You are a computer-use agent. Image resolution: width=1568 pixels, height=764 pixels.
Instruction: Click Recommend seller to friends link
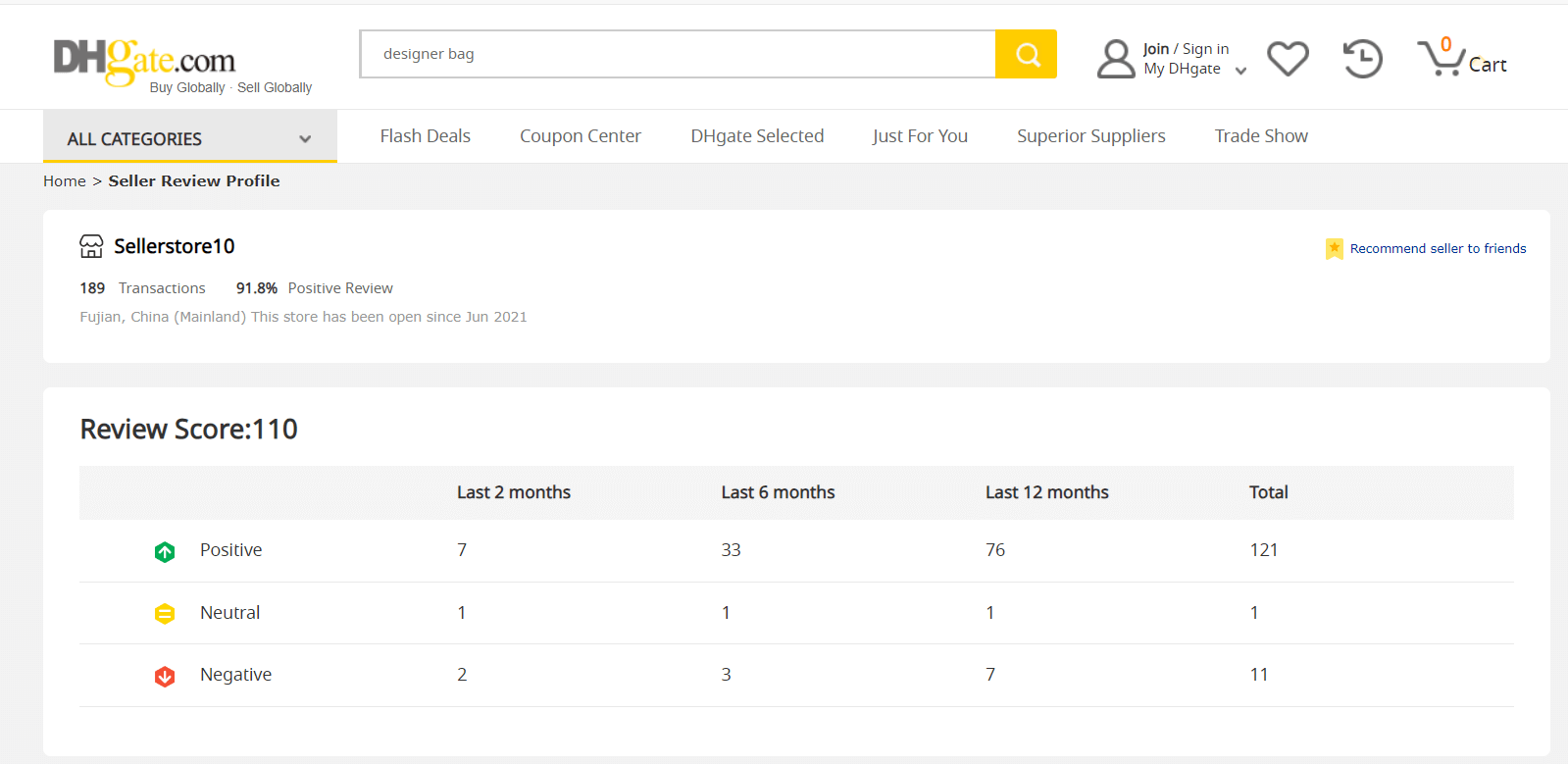1437,249
